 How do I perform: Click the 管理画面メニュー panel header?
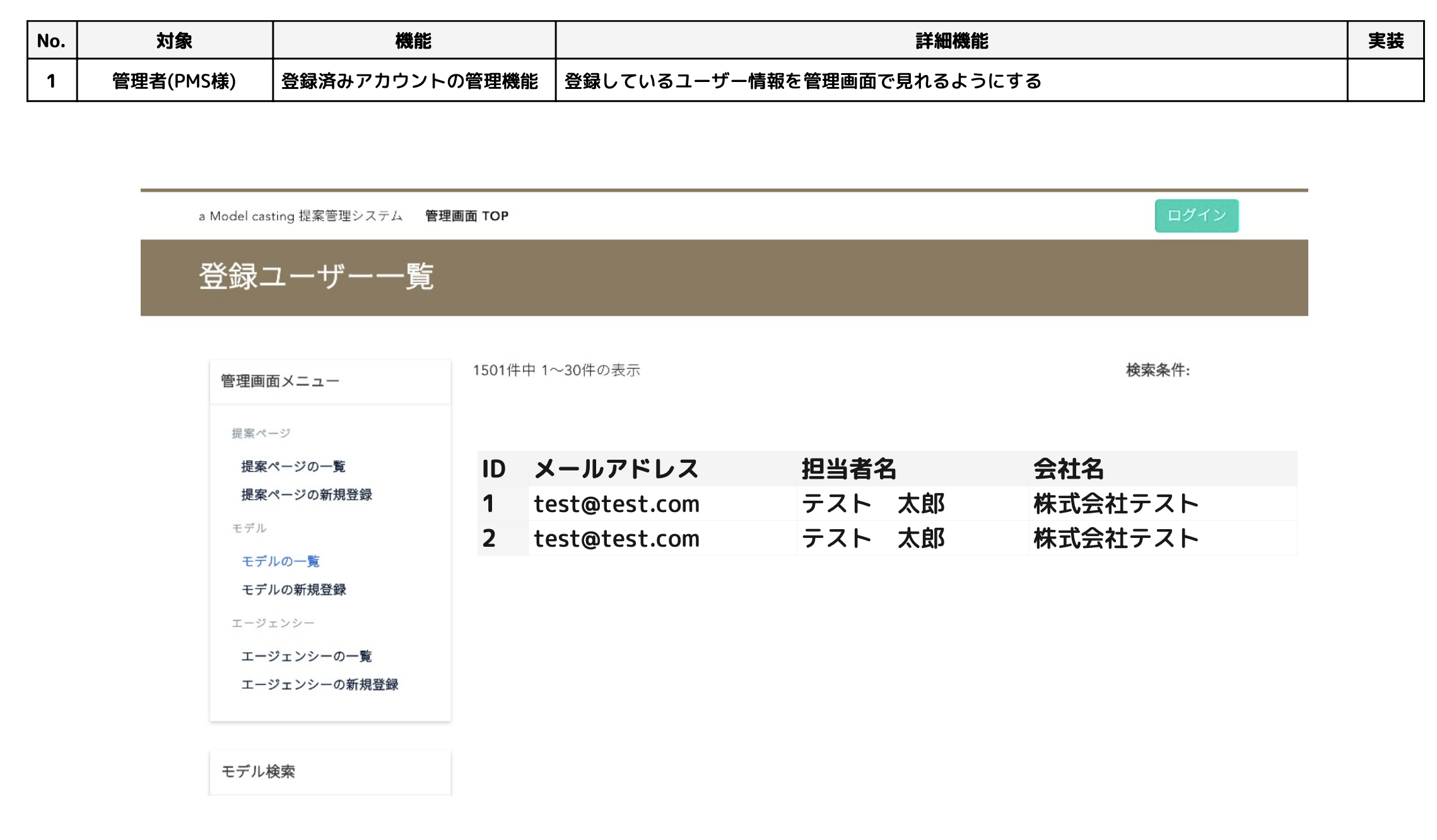tap(279, 381)
